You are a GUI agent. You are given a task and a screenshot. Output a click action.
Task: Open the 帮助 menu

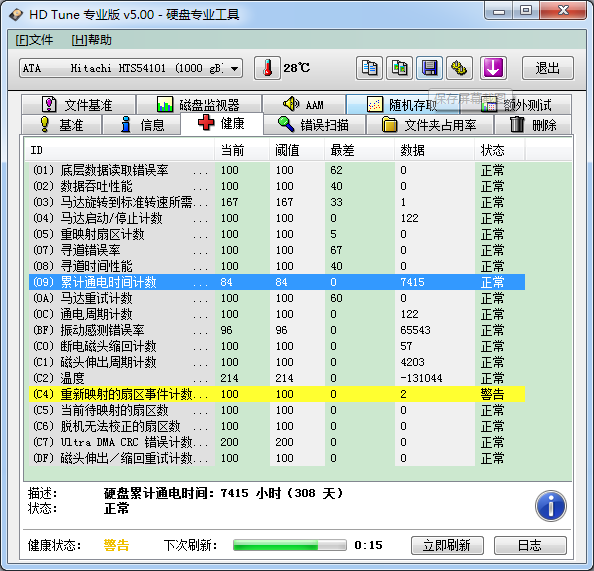tap(91, 40)
